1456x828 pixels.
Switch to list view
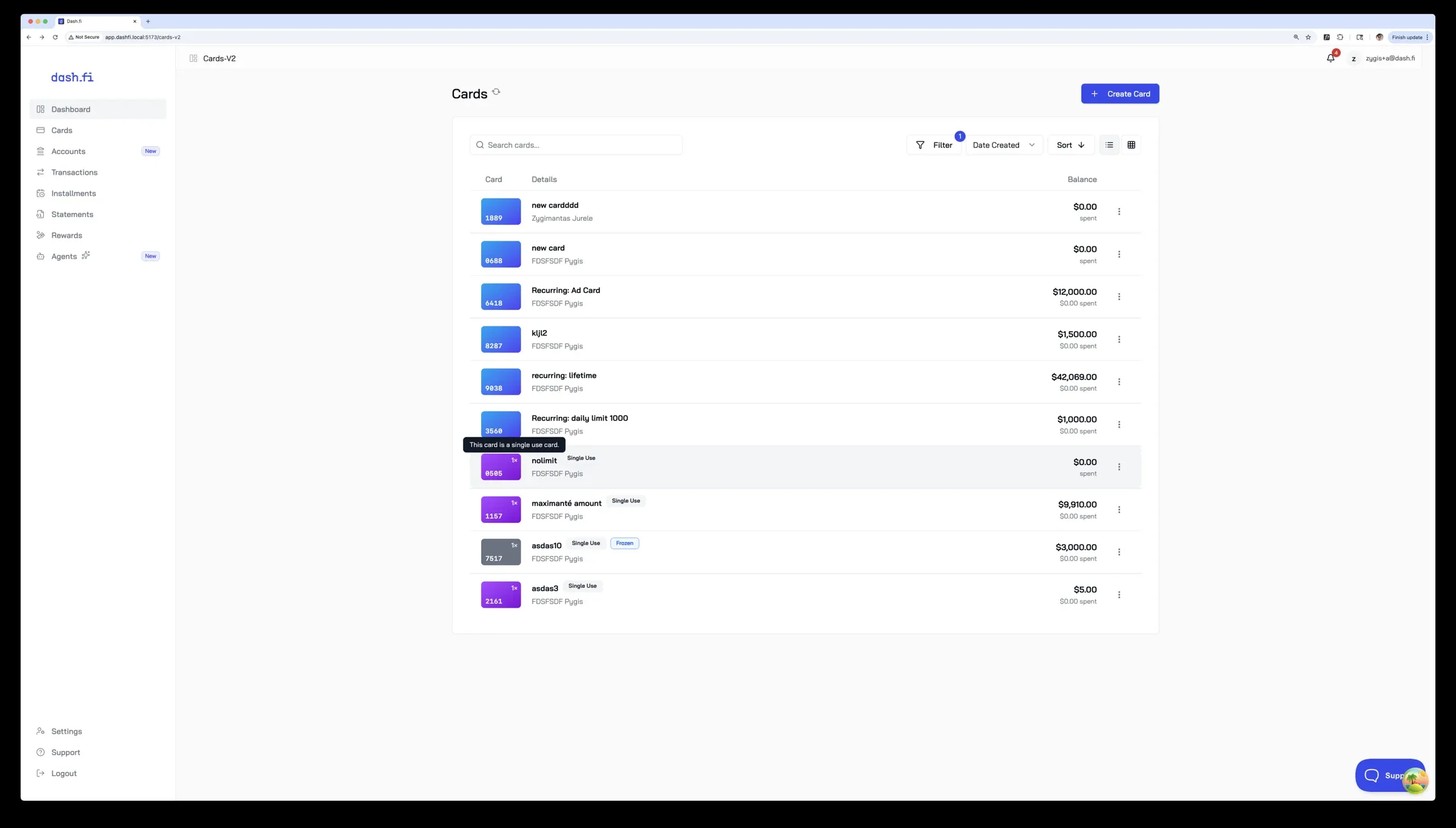[x=1109, y=145]
